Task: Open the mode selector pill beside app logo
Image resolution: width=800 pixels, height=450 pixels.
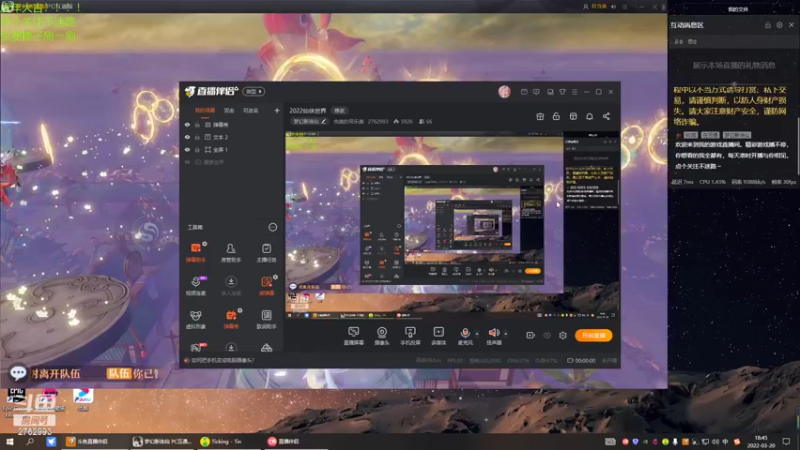Action: (254, 91)
